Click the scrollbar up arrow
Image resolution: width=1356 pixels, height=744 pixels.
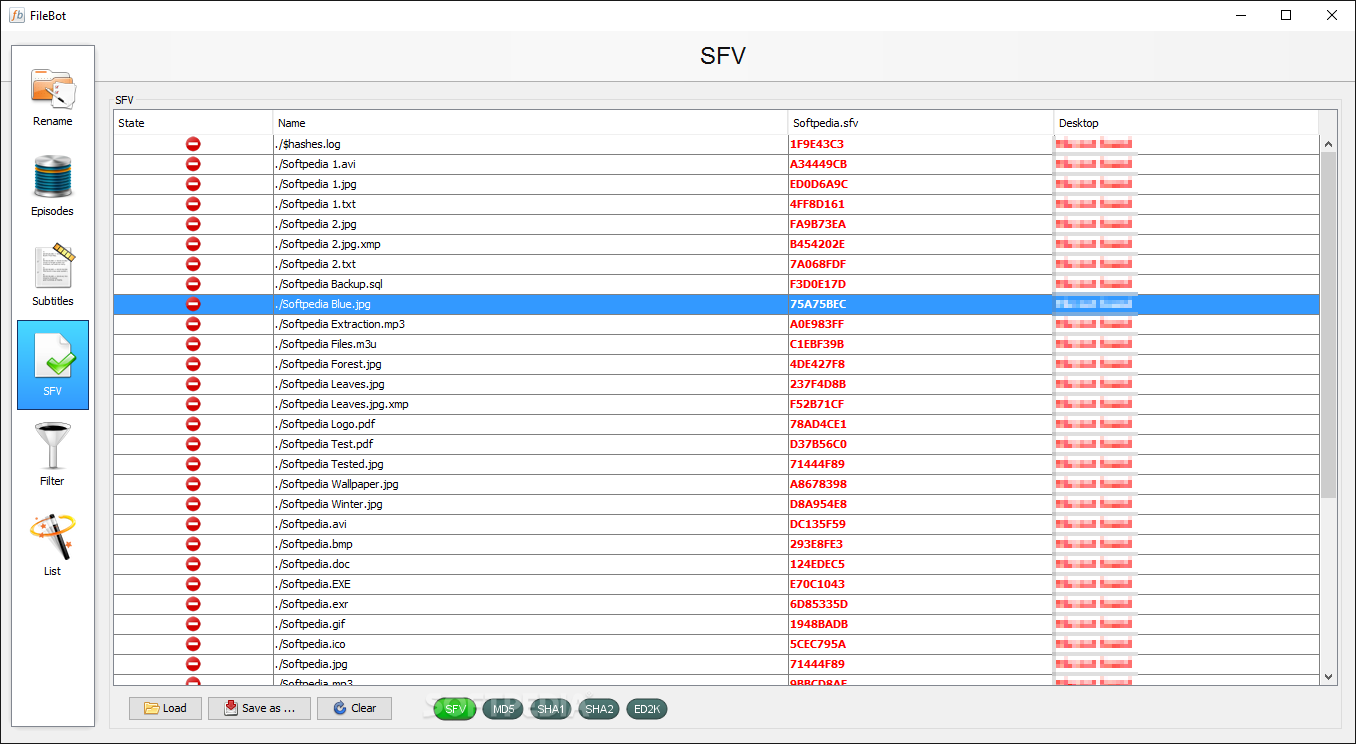coord(1328,144)
